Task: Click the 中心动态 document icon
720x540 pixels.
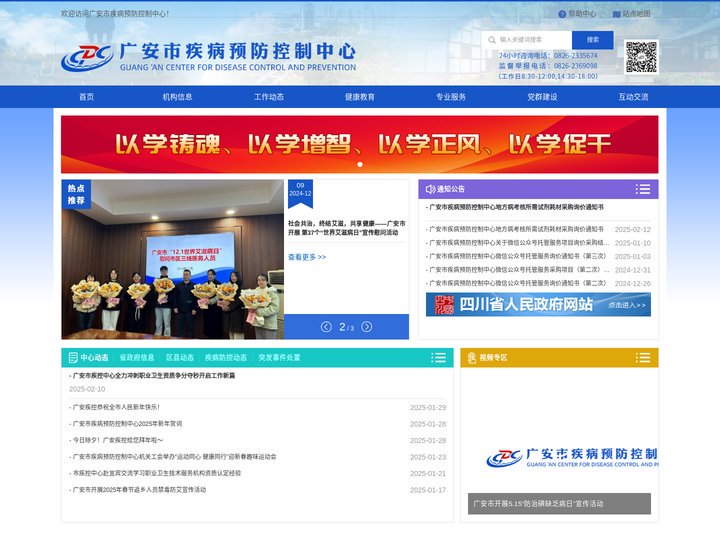Action: click(73, 358)
